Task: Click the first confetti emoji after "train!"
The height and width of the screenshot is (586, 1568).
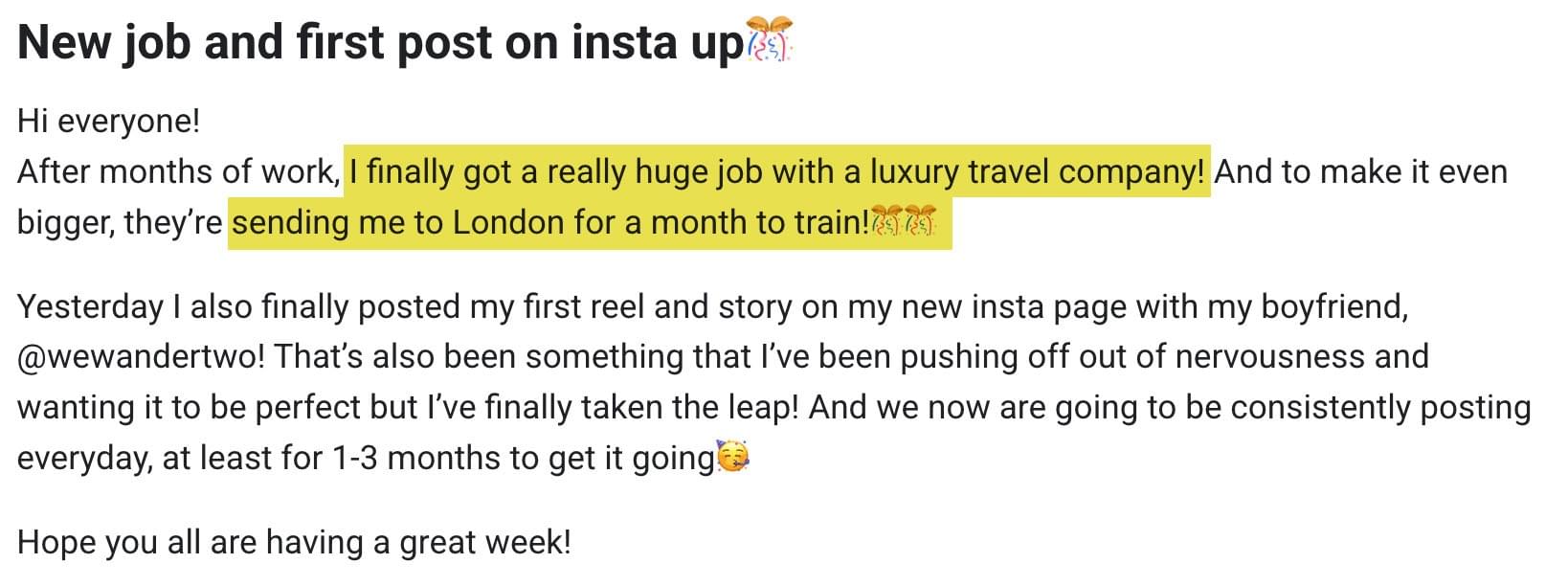Action: 886,221
